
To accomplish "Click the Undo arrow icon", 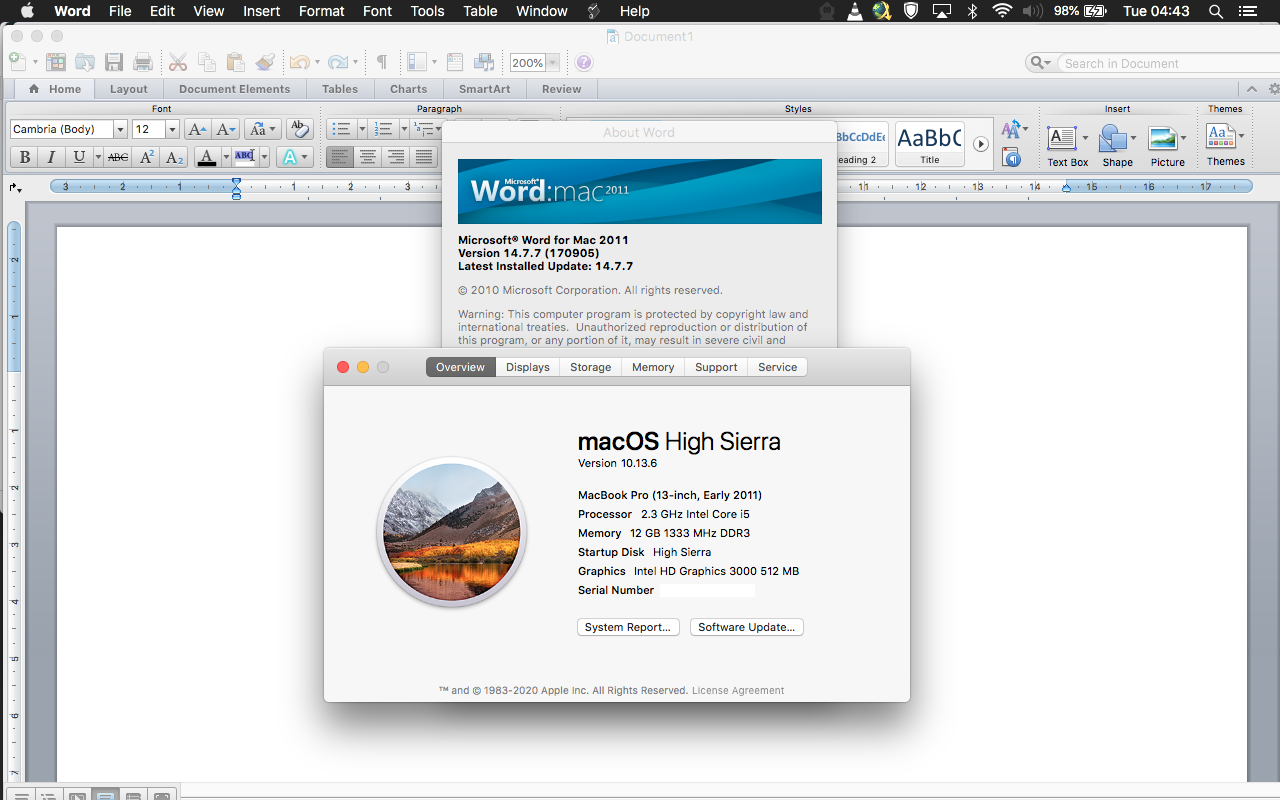I will click(299, 62).
